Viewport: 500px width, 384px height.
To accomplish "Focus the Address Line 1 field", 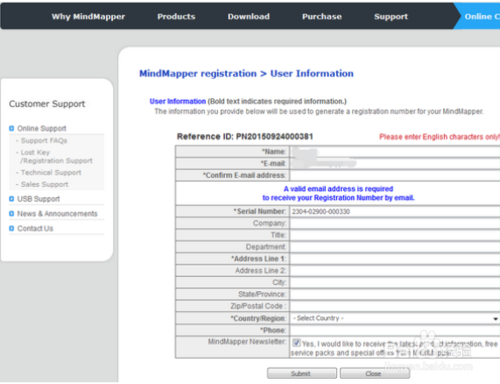I will [x=395, y=259].
